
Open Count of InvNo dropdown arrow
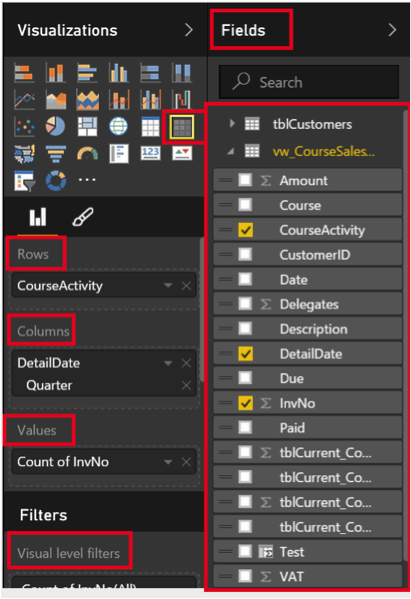pyautogui.click(x=168, y=462)
